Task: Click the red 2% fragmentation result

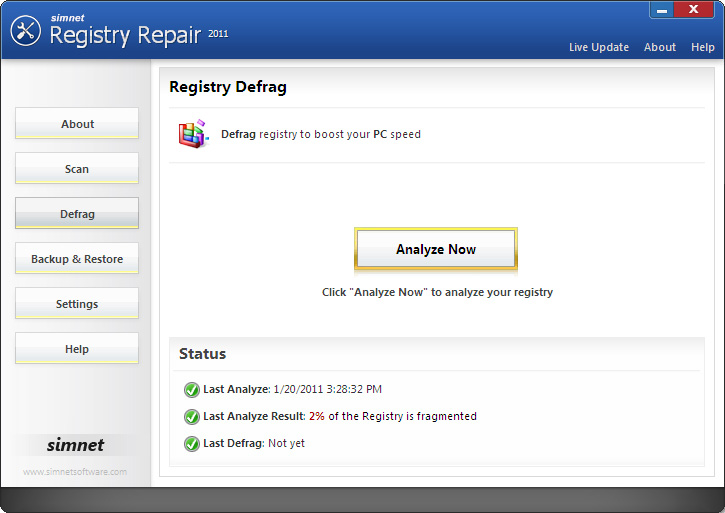Action: [316, 416]
